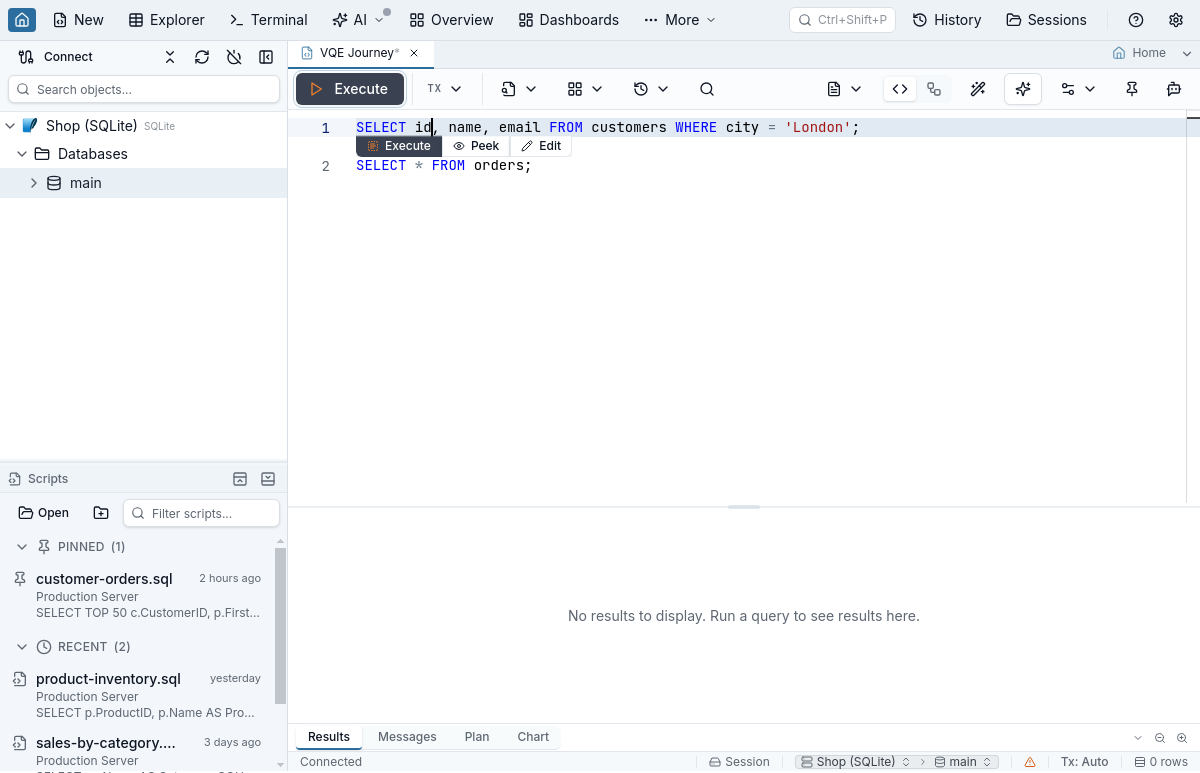Click inline Peek code lens

click(476, 146)
